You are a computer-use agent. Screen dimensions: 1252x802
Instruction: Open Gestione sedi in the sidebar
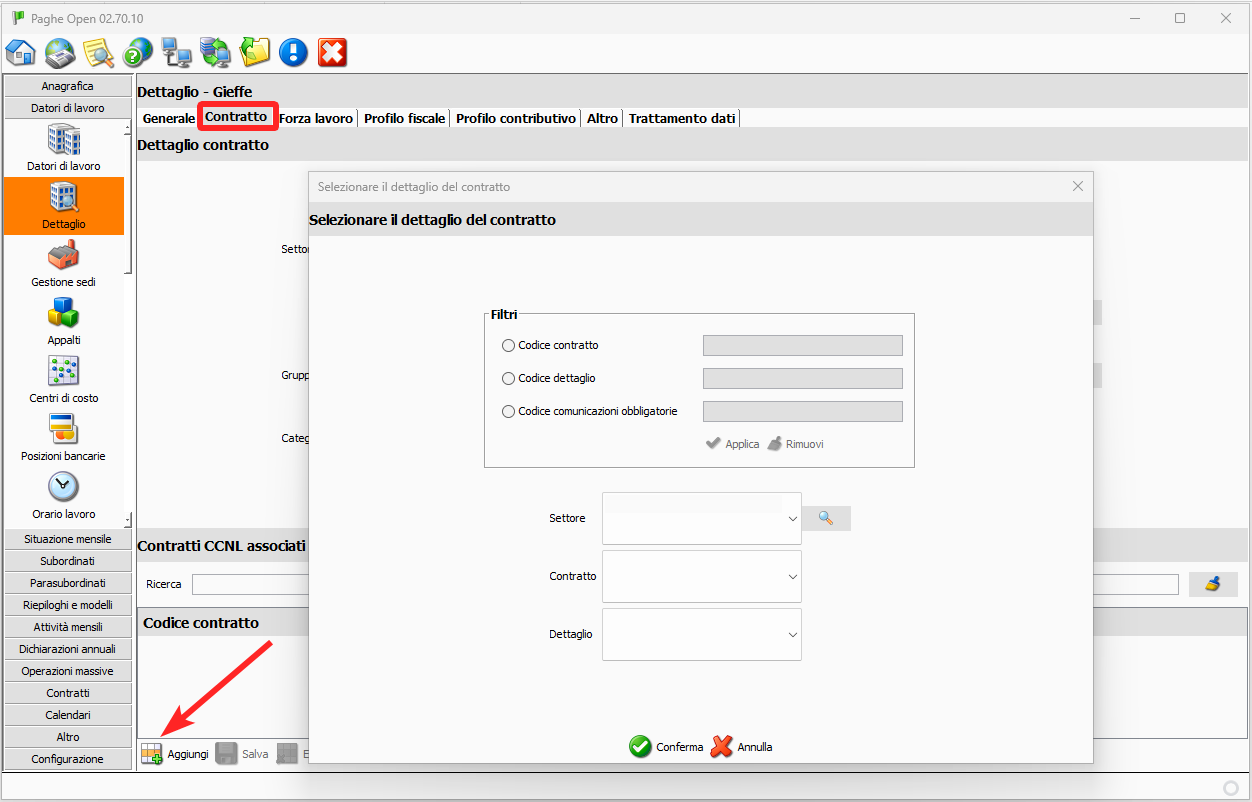click(64, 263)
